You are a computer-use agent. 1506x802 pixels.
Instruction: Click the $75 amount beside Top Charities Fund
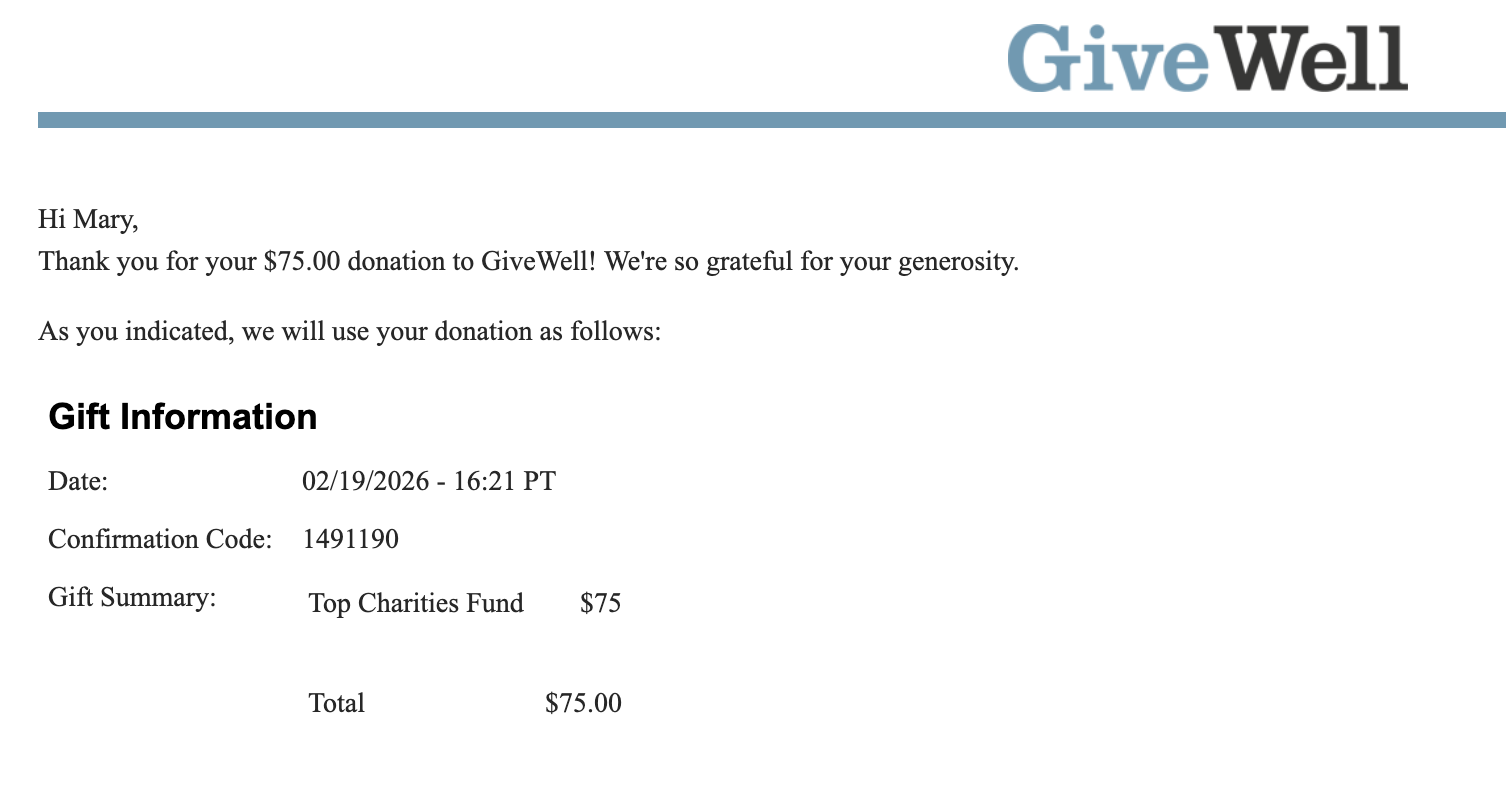click(x=600, y=604)
